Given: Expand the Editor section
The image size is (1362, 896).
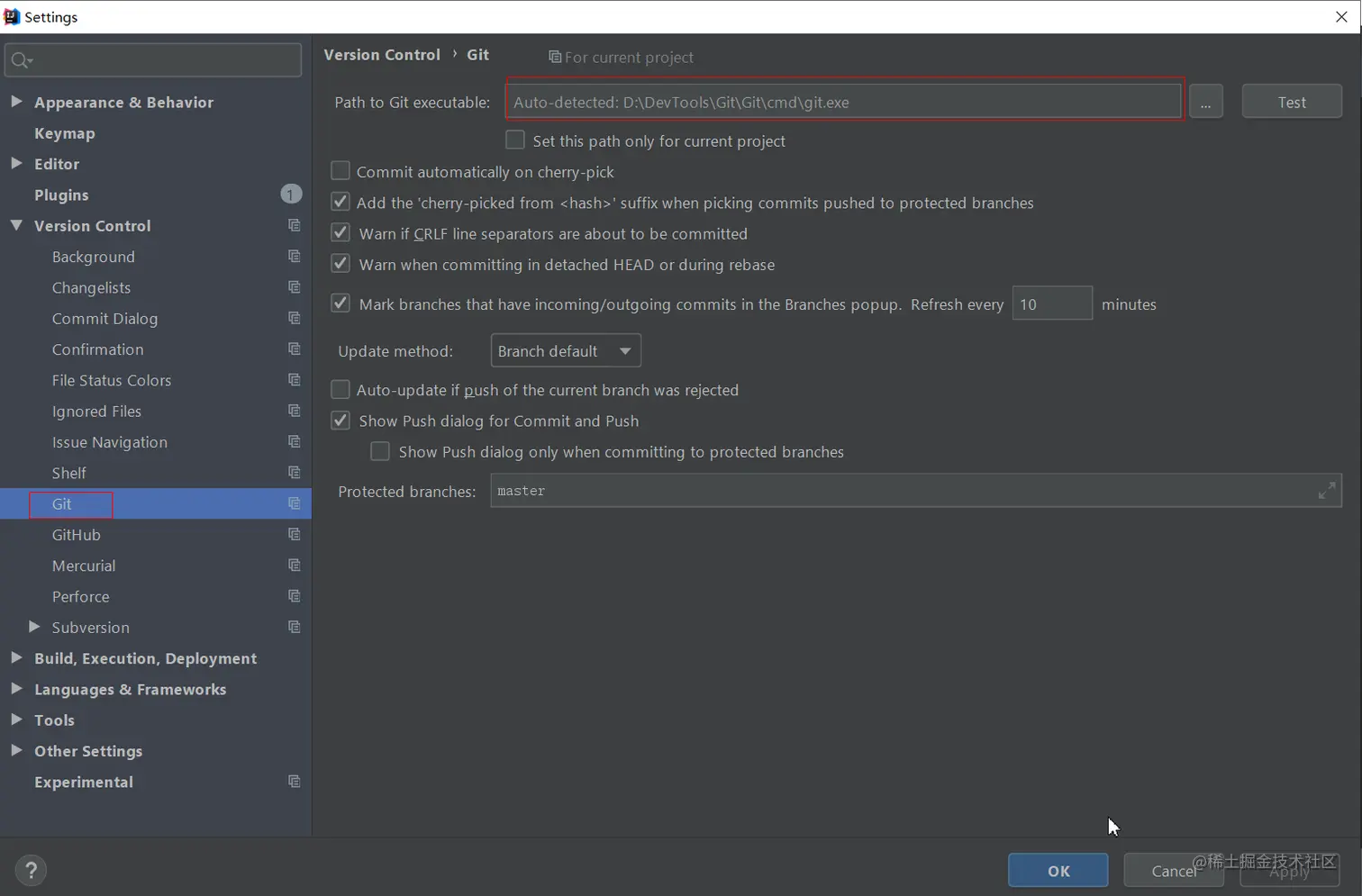Looking at the screenshot, I should (16, 163).
